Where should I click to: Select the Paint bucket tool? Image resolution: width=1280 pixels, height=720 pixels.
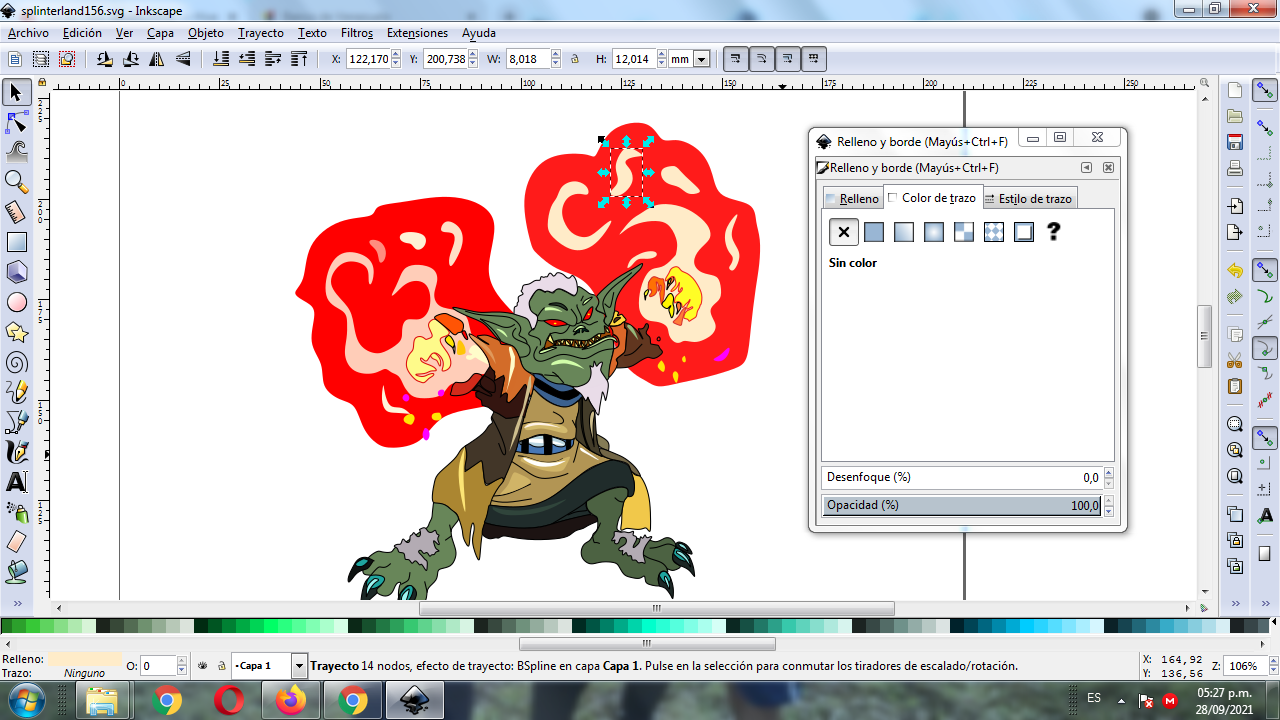[16, 572]
